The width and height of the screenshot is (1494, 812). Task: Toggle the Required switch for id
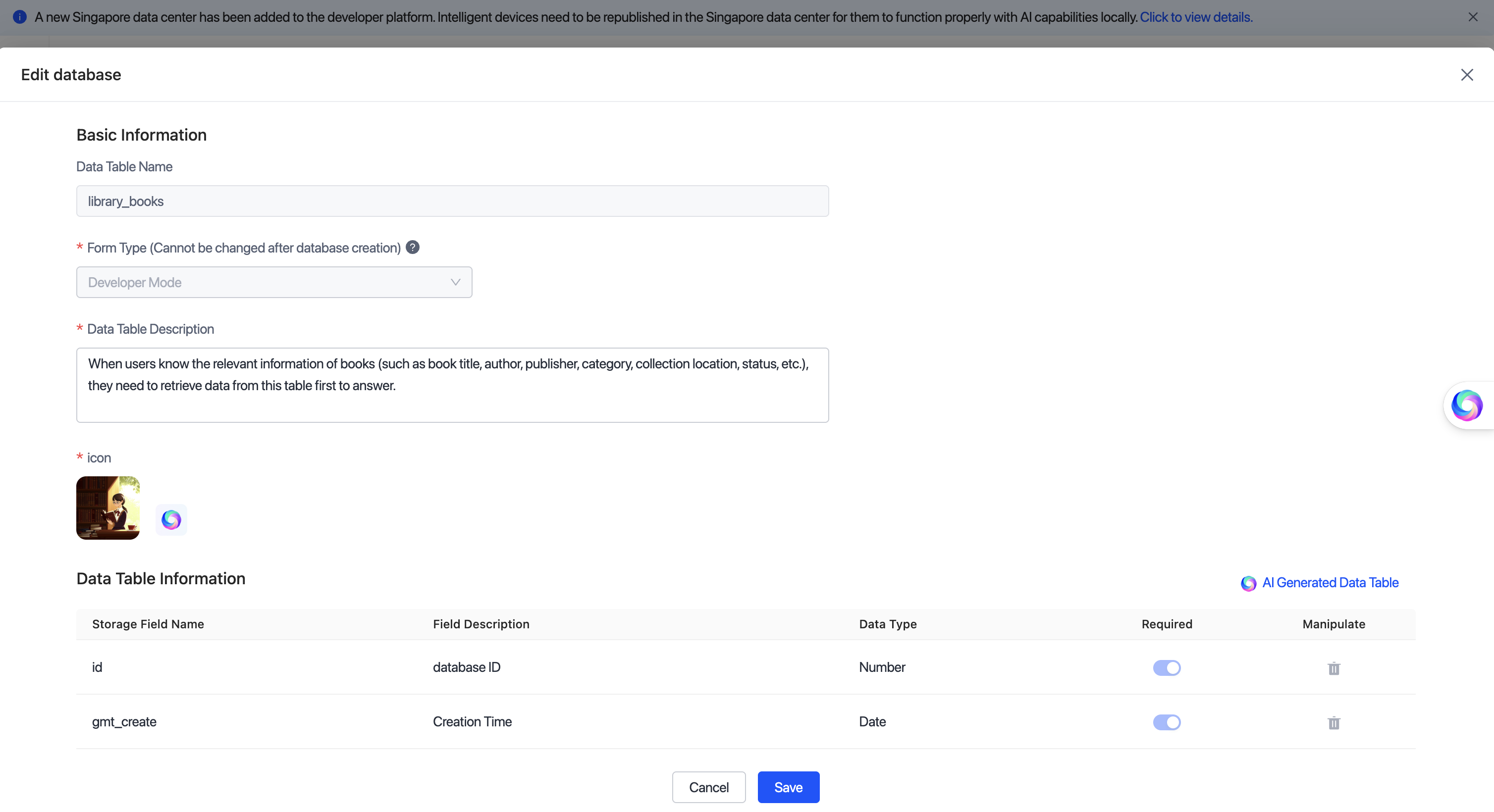[1166, 668]
